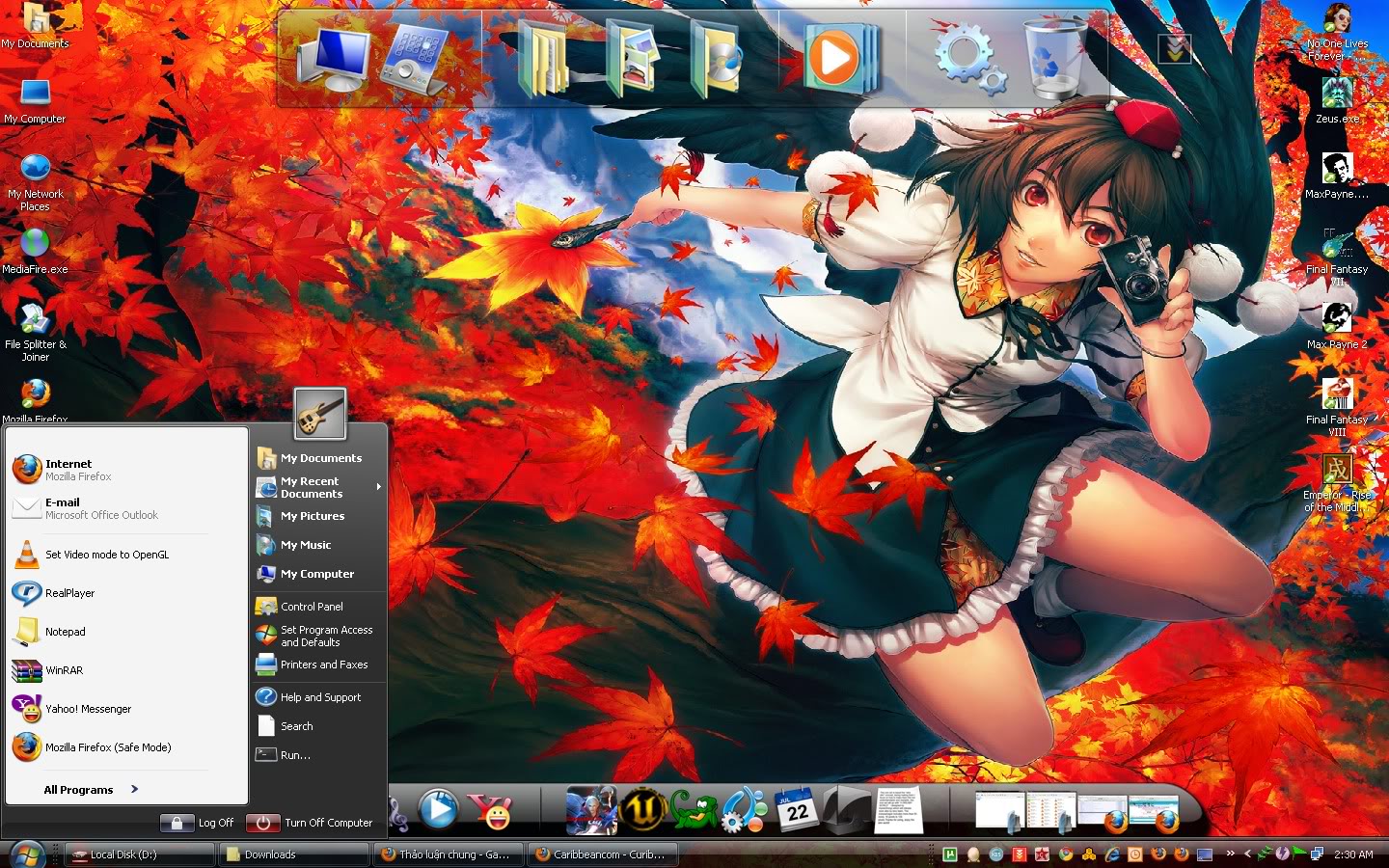Open the My Computer desktop icon
Screen dimensions: 1389x868
(x=35, y=101)
